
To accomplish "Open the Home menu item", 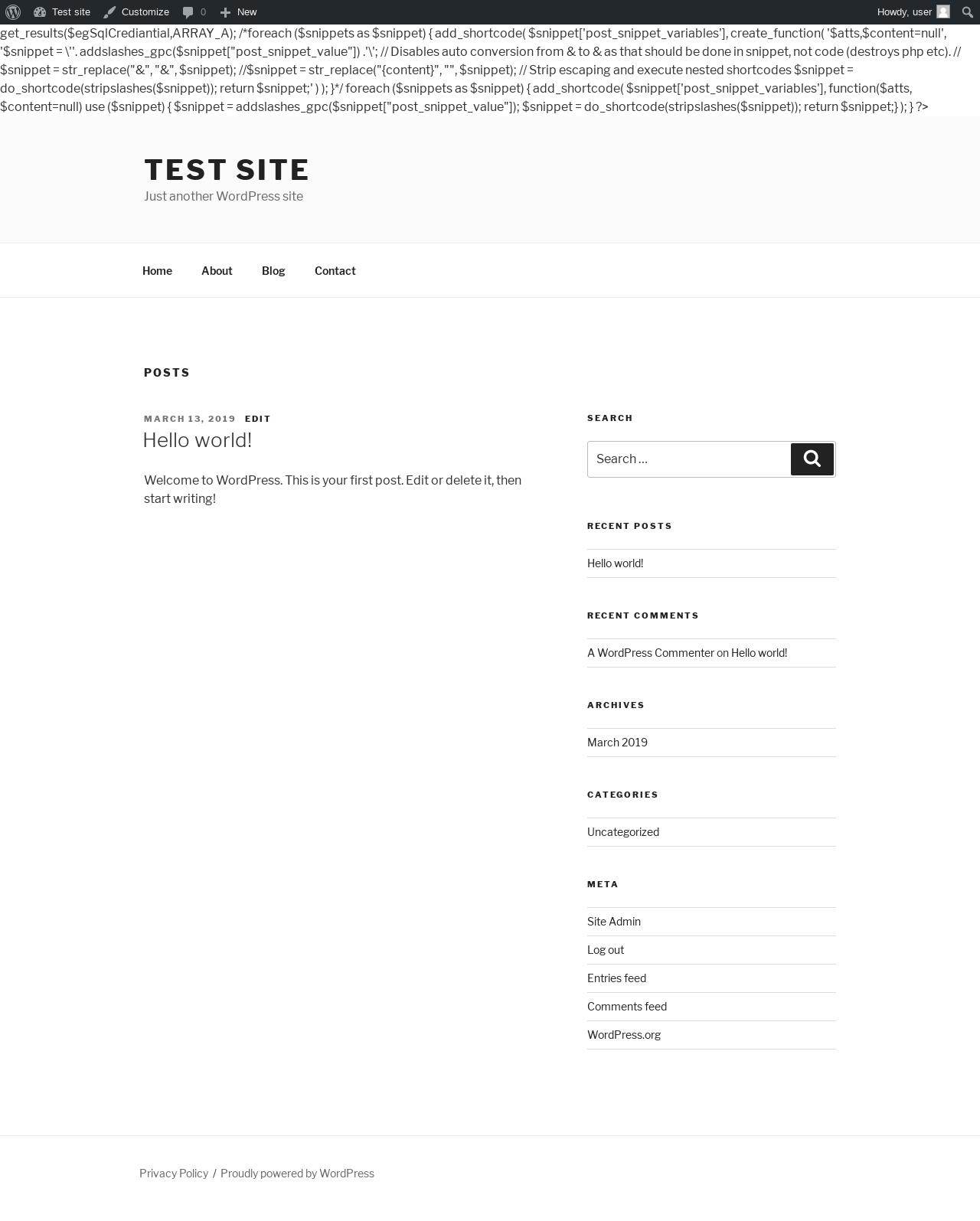I will tap(157, 271).
